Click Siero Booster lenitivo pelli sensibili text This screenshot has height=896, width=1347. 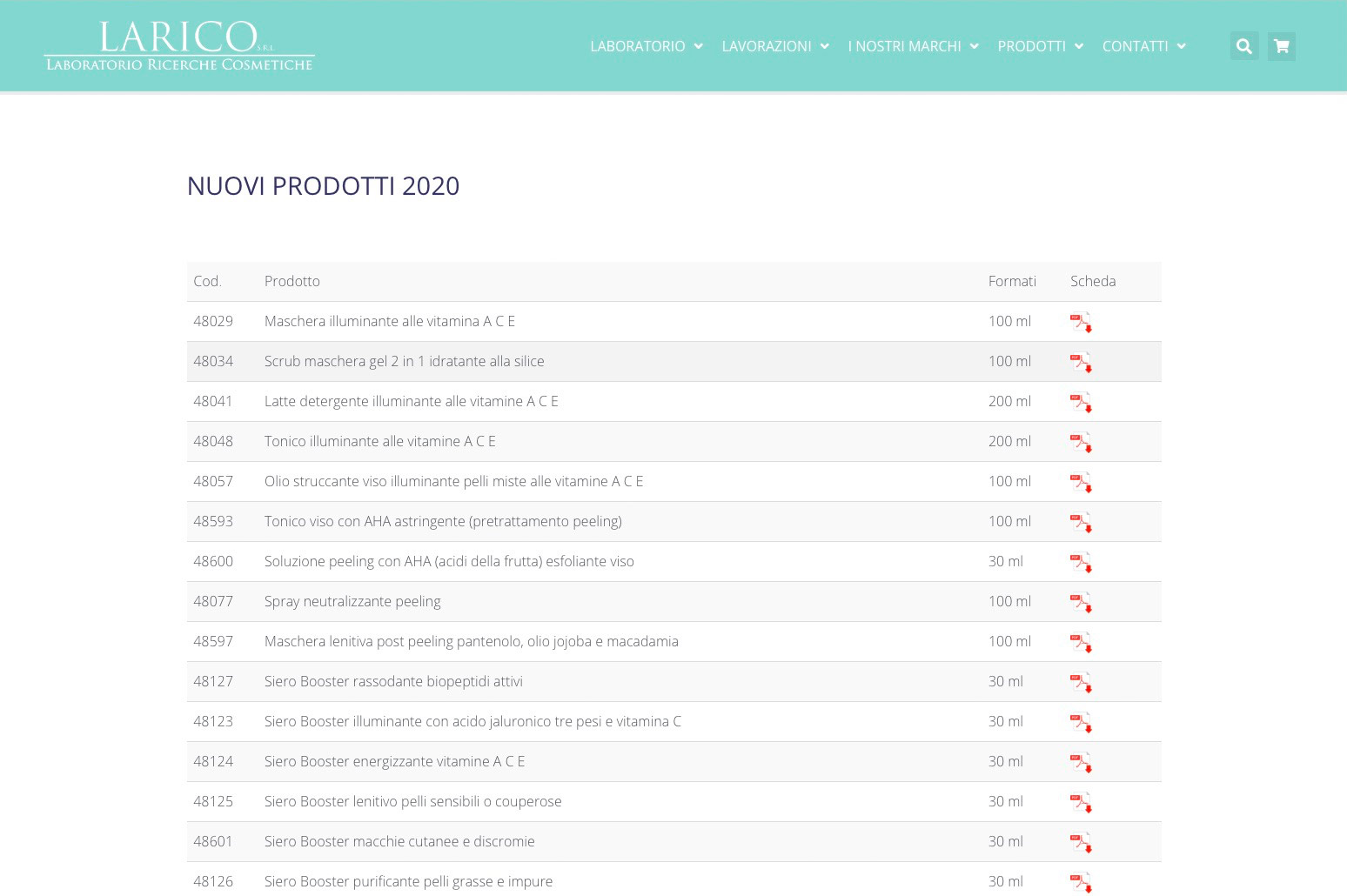click(413, 801)
